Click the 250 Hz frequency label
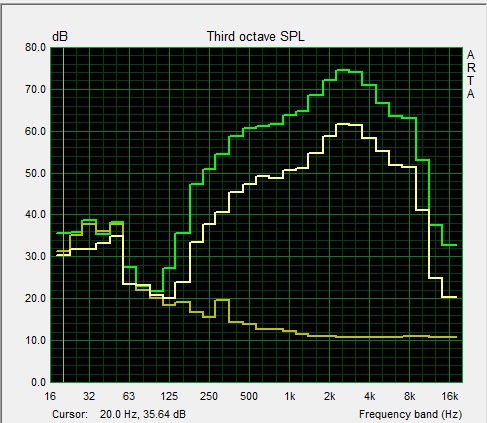The height and width of the screenshot is (423, 487). click(x=209, y=396)
